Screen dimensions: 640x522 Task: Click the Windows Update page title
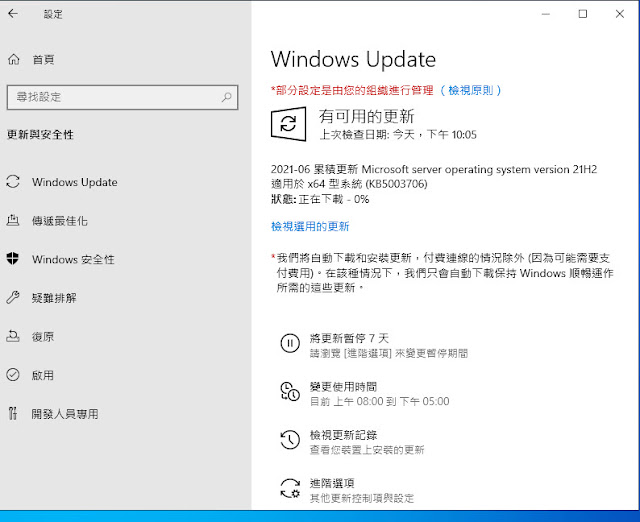[x=353, y=60]
